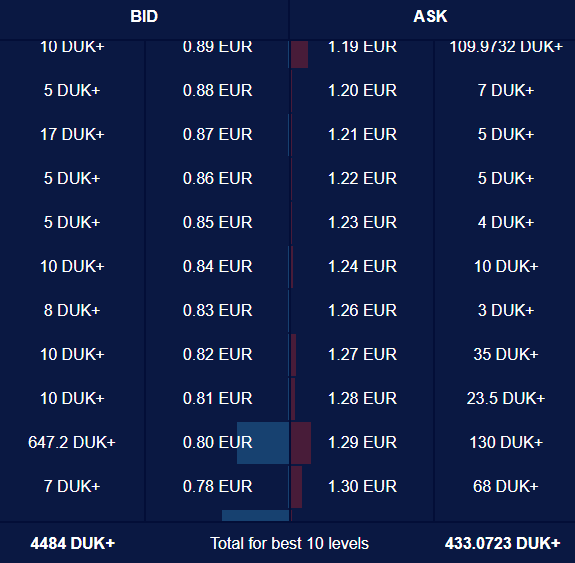575x563 pixels.
Task: Click the ASK column header
Action: 430,17
